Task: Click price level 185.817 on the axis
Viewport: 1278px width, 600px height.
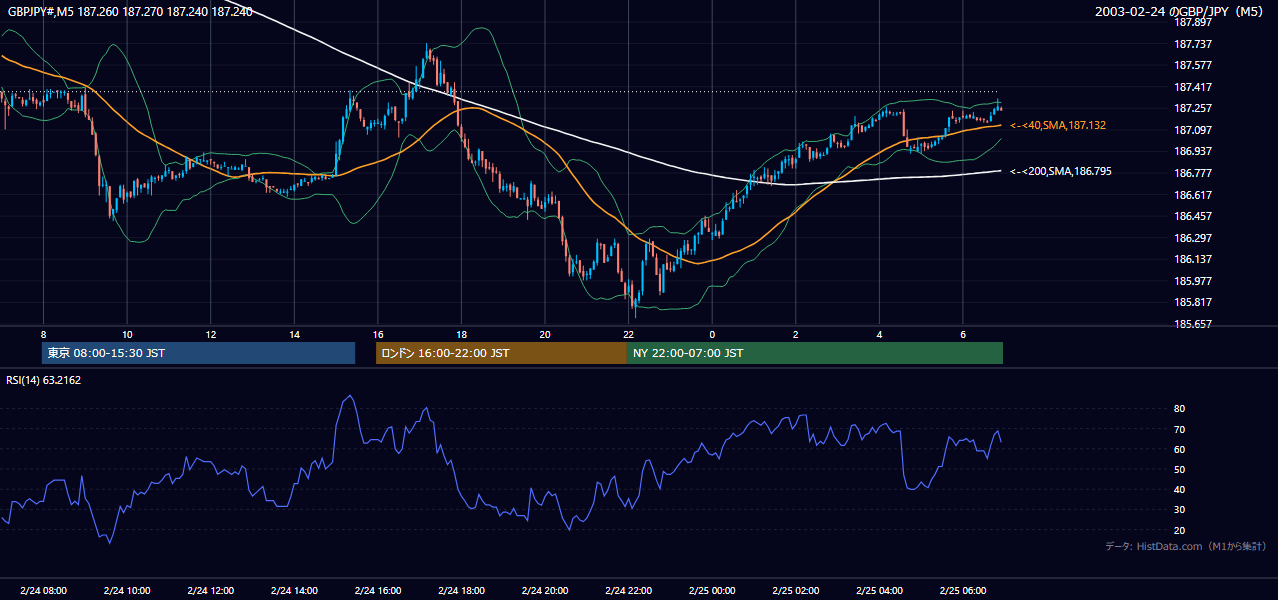Action: point(1192,302)
